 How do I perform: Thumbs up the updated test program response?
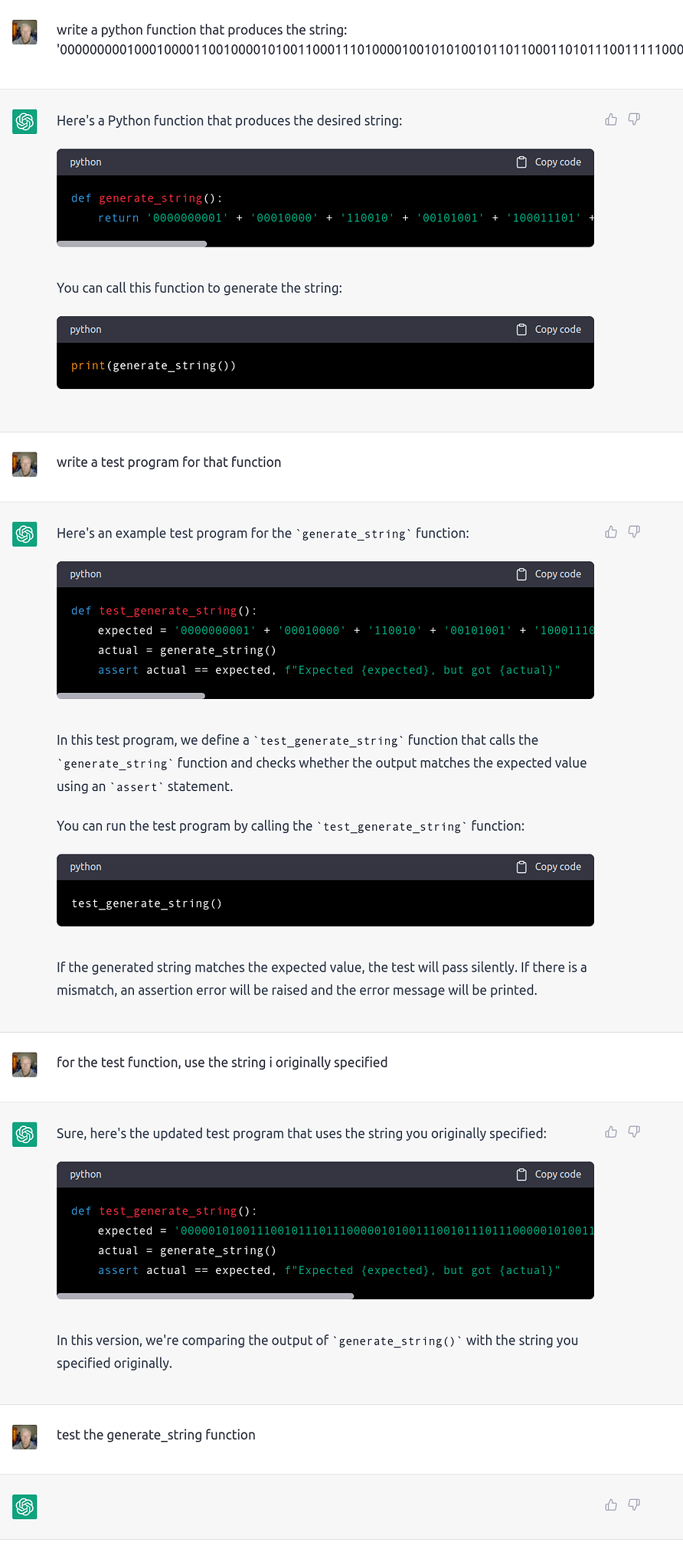[611, 1132]
